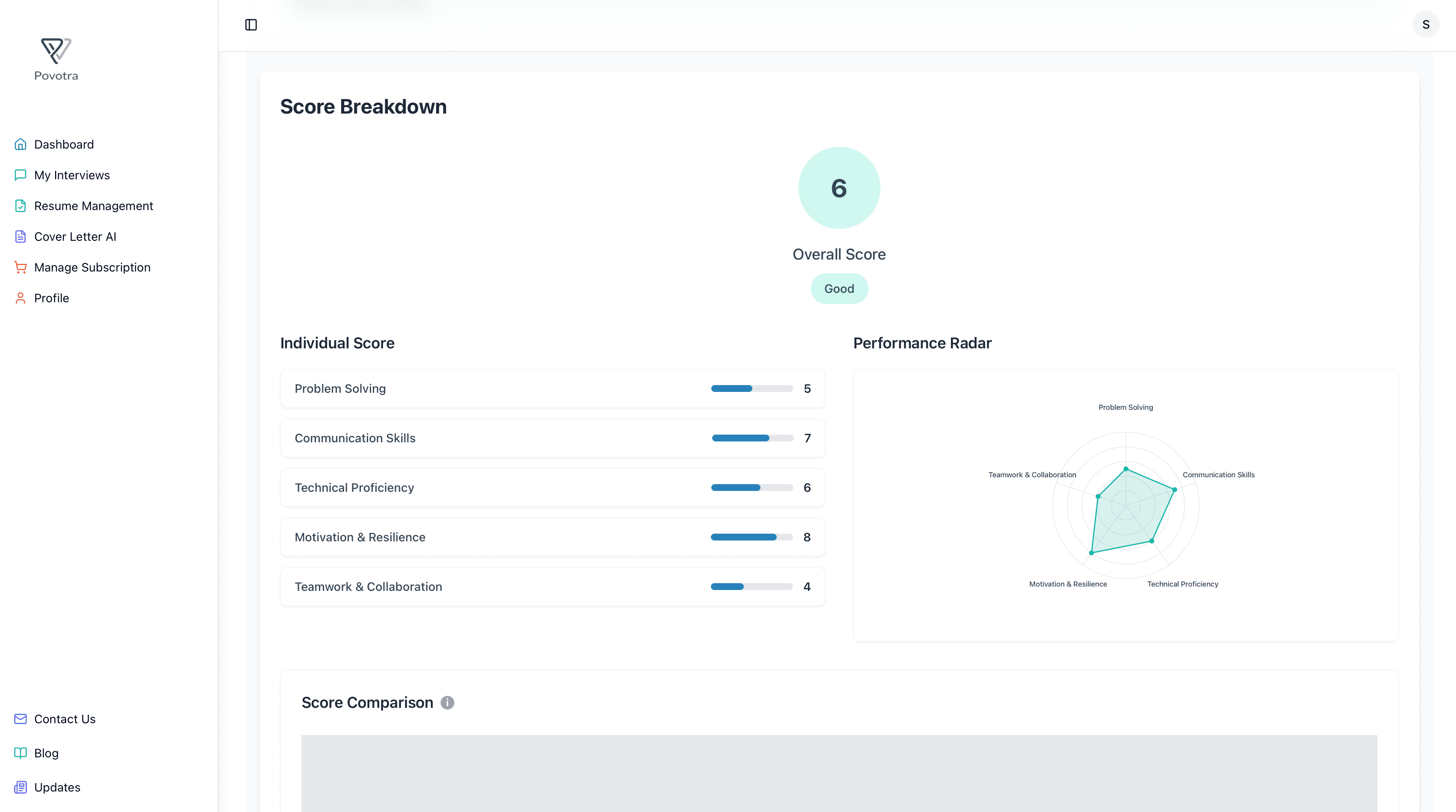Click the Good rating badge
This screenshot has width=1456, height=812.
(x=839, y=289)
